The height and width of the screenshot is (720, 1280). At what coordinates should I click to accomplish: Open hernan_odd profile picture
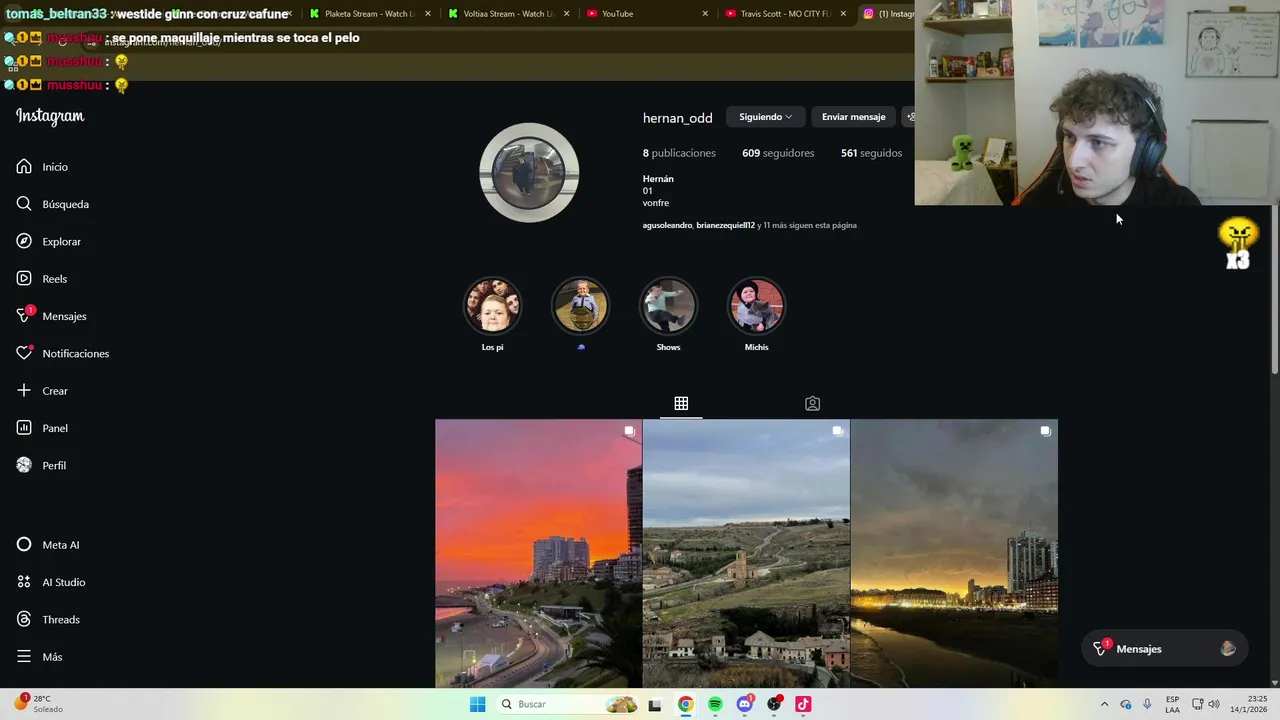(529, 172)
